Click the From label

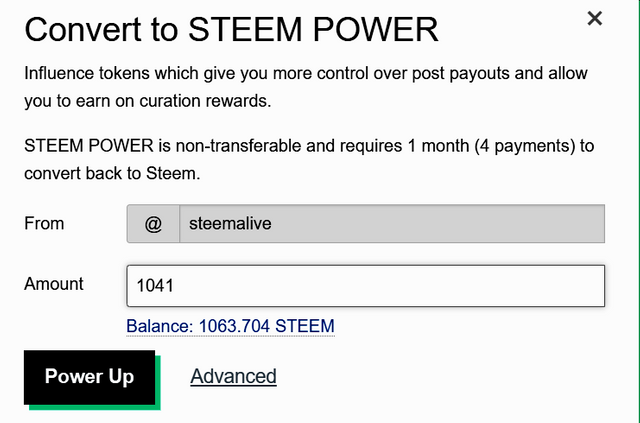(x=44, y=224)
